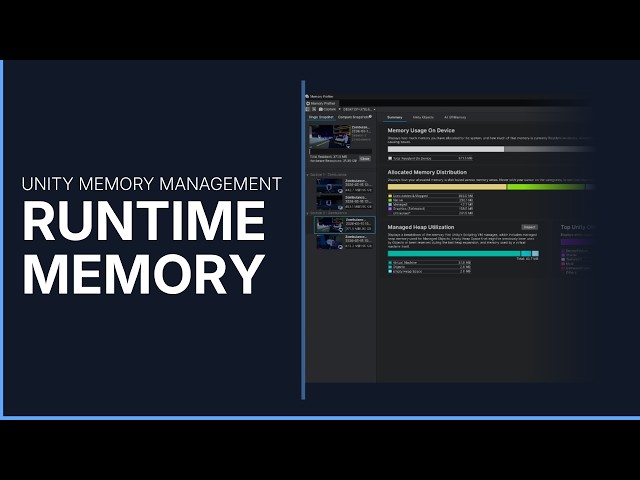Click the Total Resident On Device legend swatch
Screen dimensions: 640x480
pos(390,158)
